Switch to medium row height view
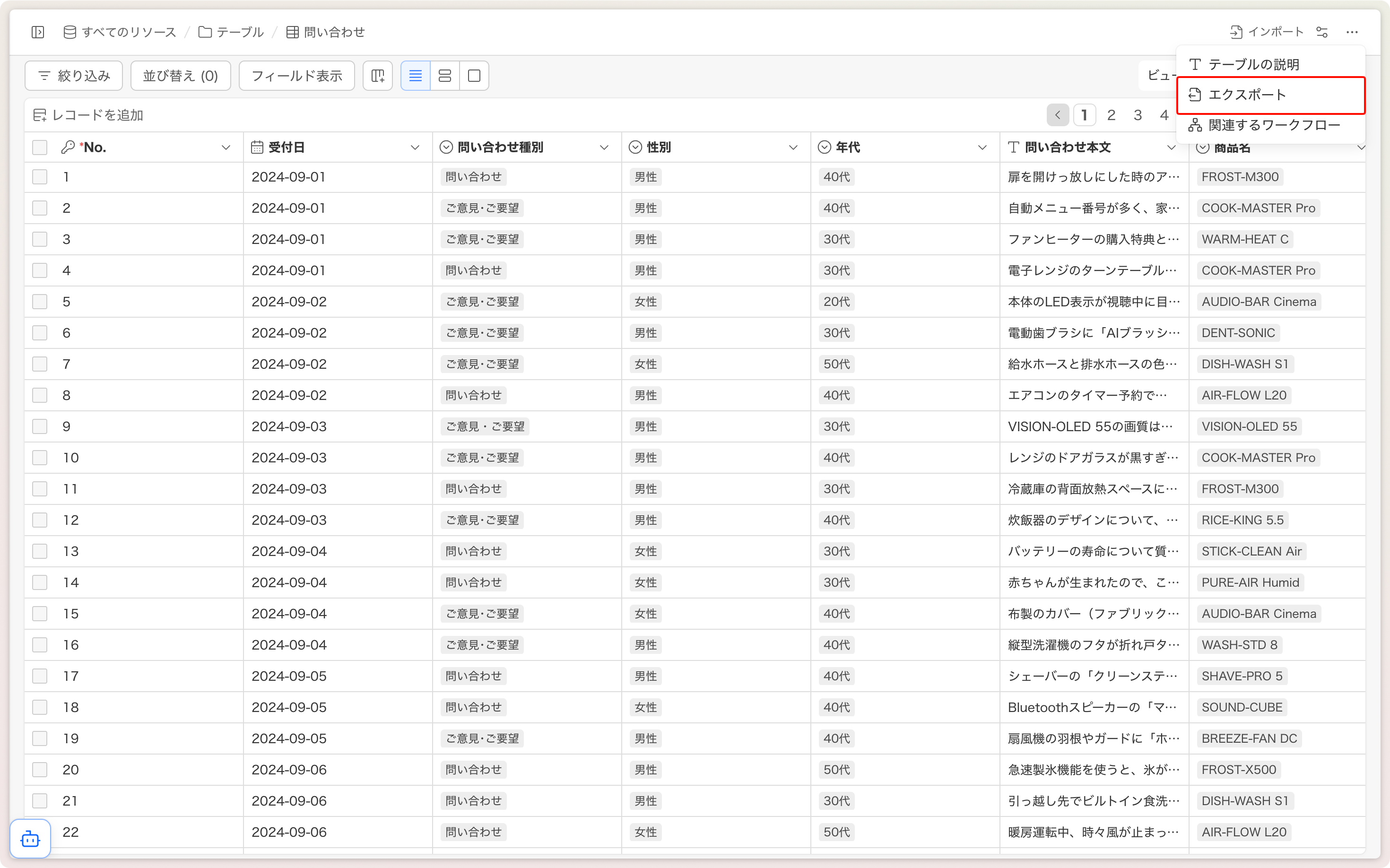This screenshot has width=1390, height=868. point(445,76)
